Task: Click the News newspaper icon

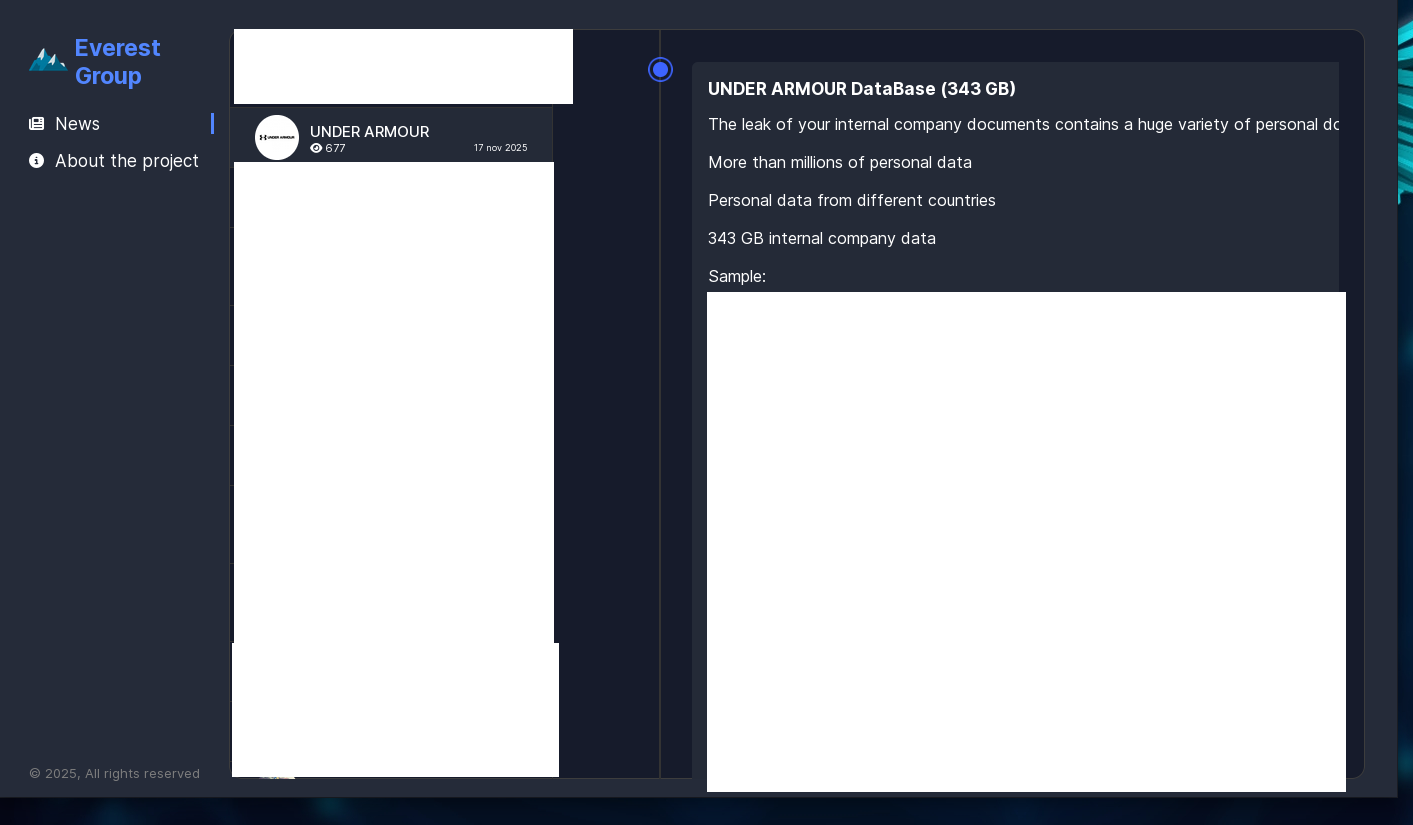Action: (x=37, y=124)
